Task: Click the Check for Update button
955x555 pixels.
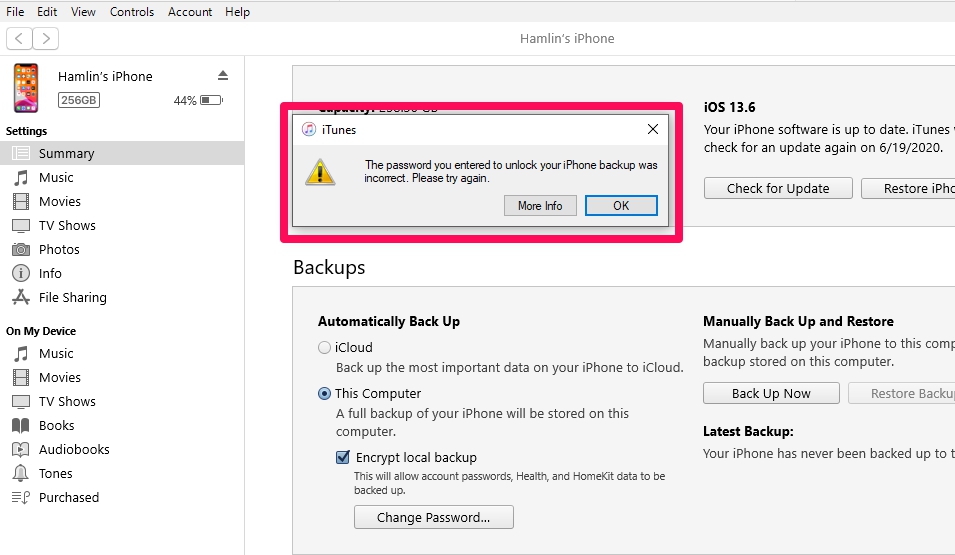Action: pyautogui.click(x=778, y=188)
